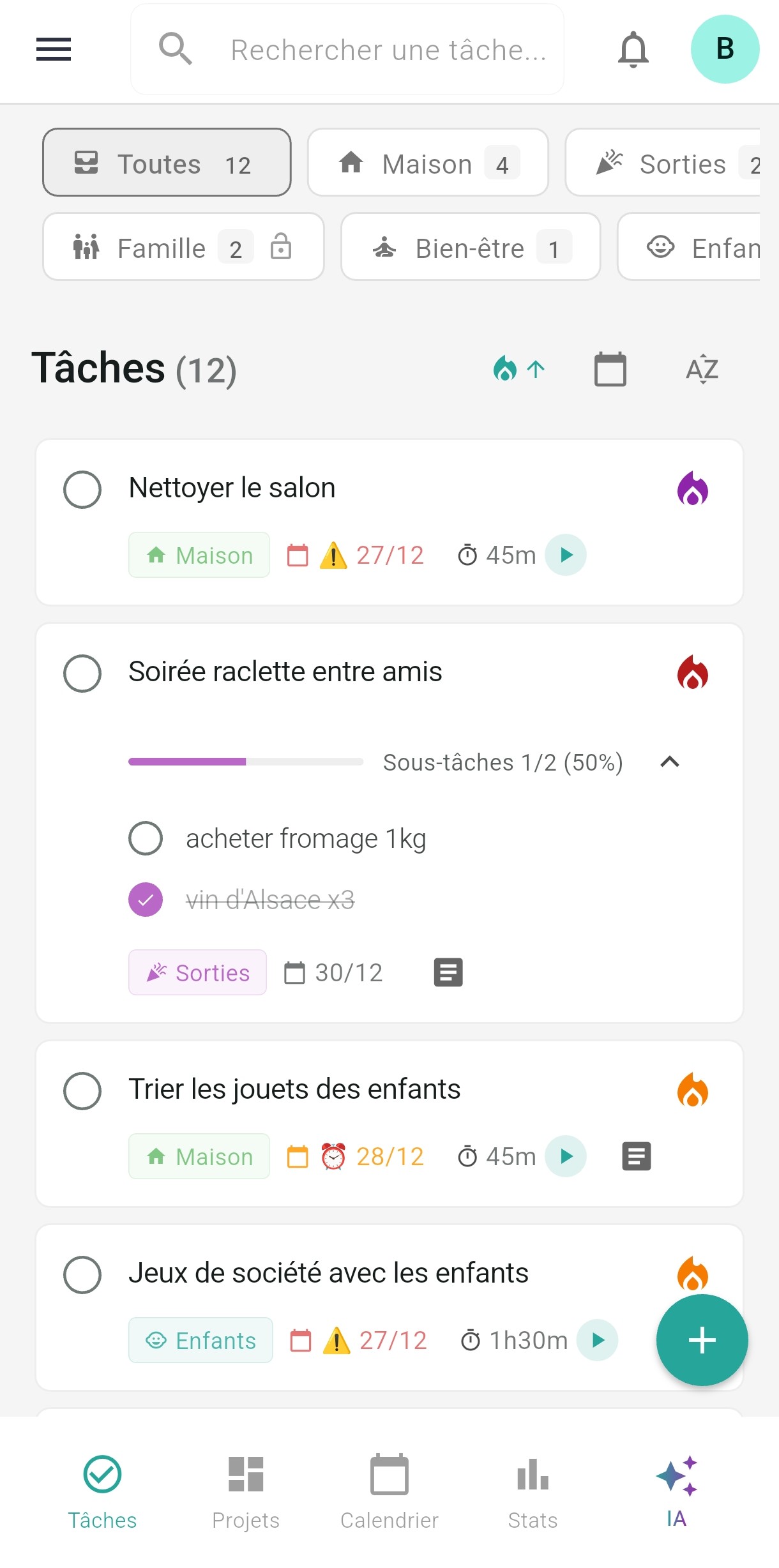779x1568 pixels.
Task: Sort tasks alphabetically with AZ icon
Action: tap(702, 369)
